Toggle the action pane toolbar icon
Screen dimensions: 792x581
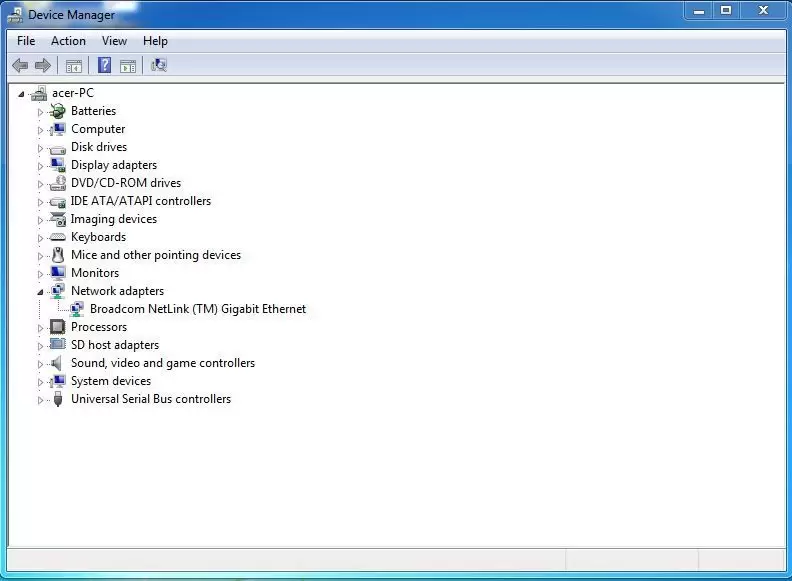128,66
